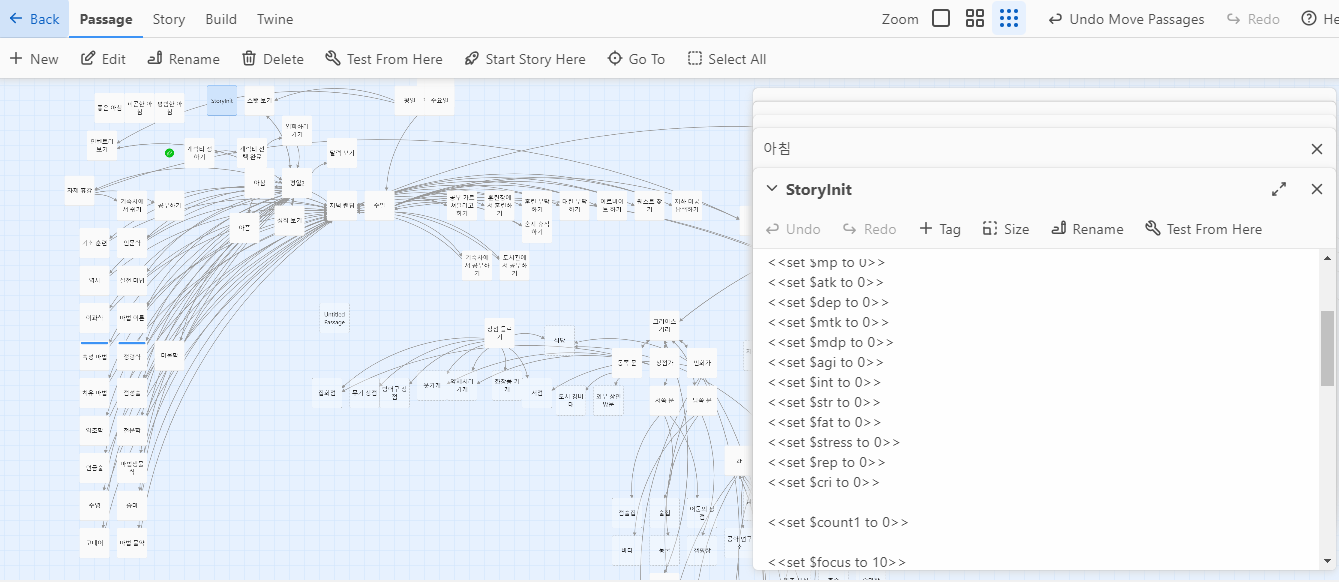The image size is (1339, 582).
Task: Click Rename in StoryInit dialog
Action: (x=1087, y=229)
